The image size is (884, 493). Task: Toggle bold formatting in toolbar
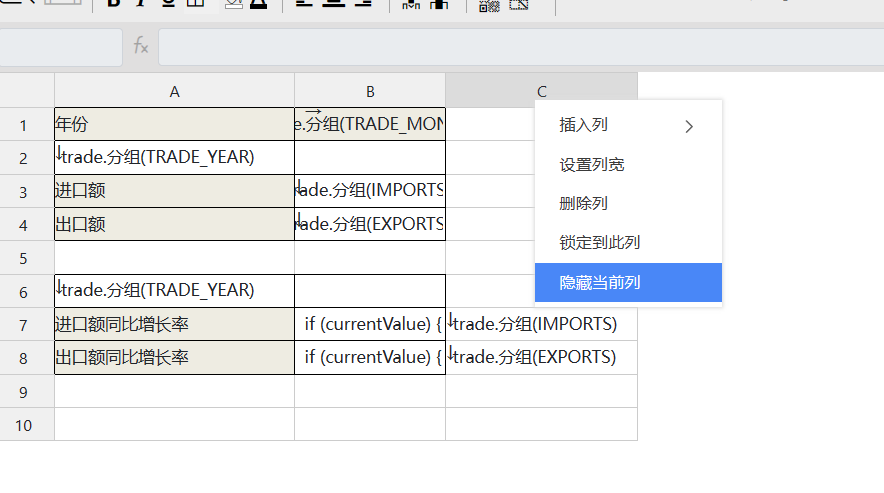point(113,3)
